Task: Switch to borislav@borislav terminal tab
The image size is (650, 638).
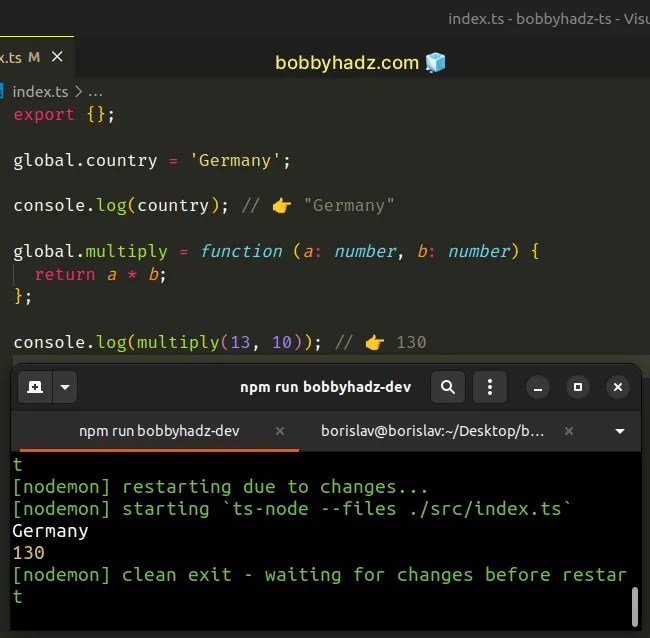Action: click(432, 431)
